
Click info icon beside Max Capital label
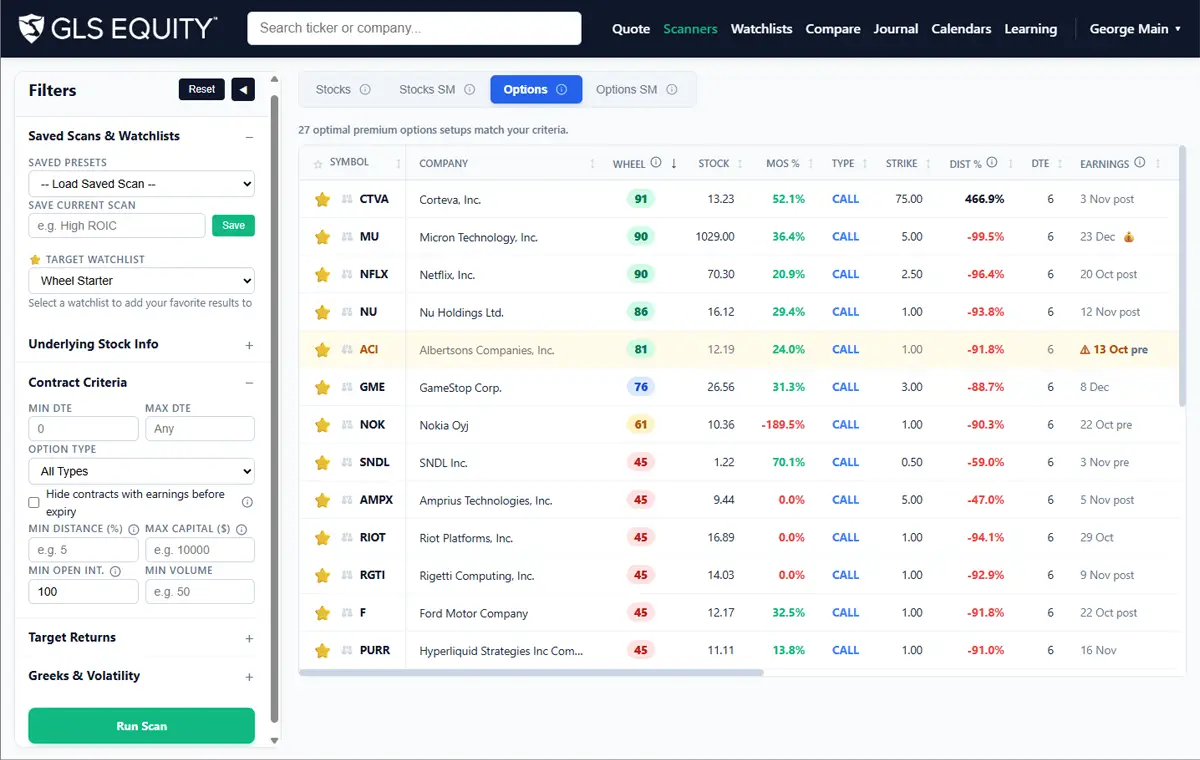pos(242,529)
